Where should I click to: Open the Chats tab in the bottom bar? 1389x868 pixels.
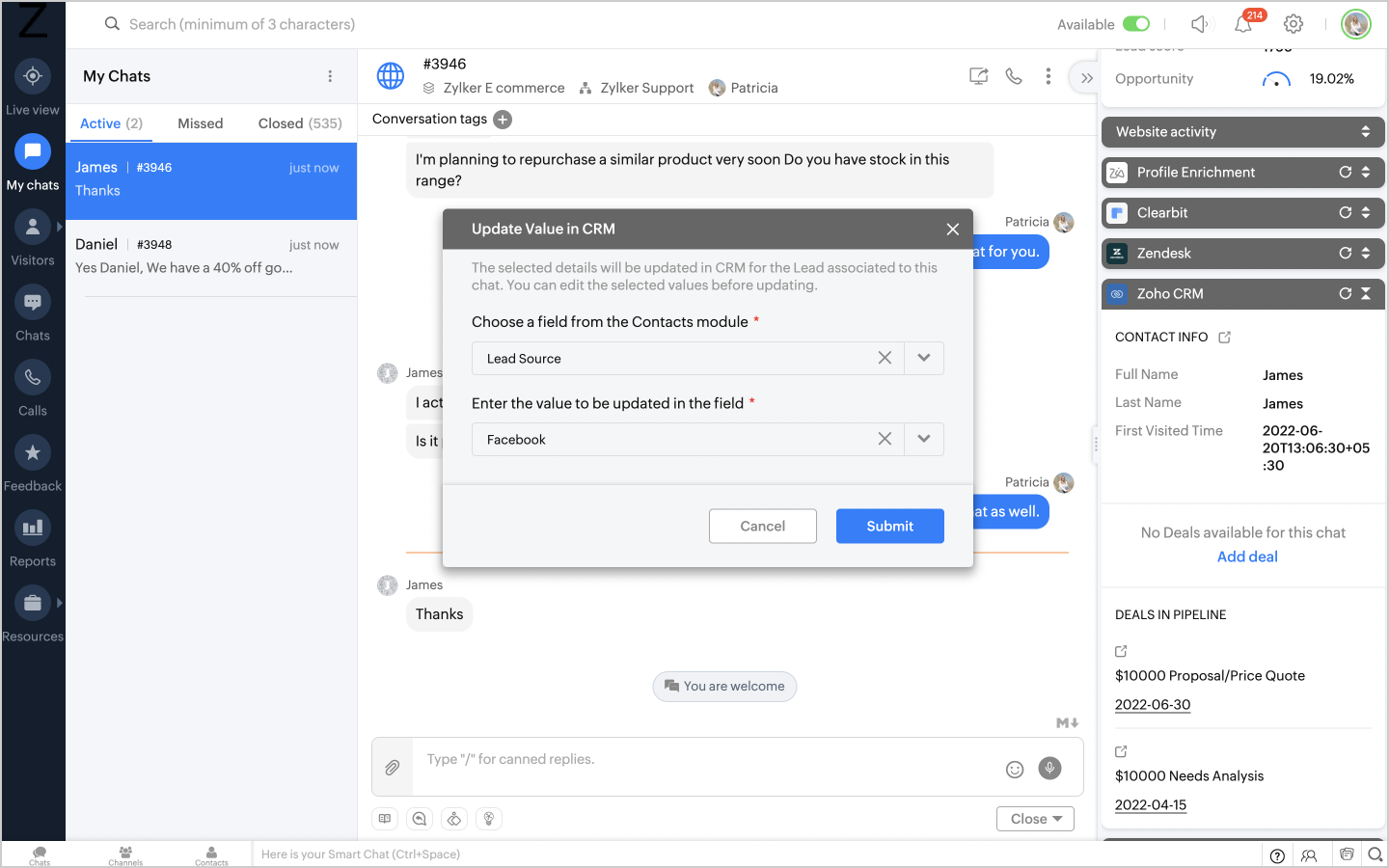point(40,855)
